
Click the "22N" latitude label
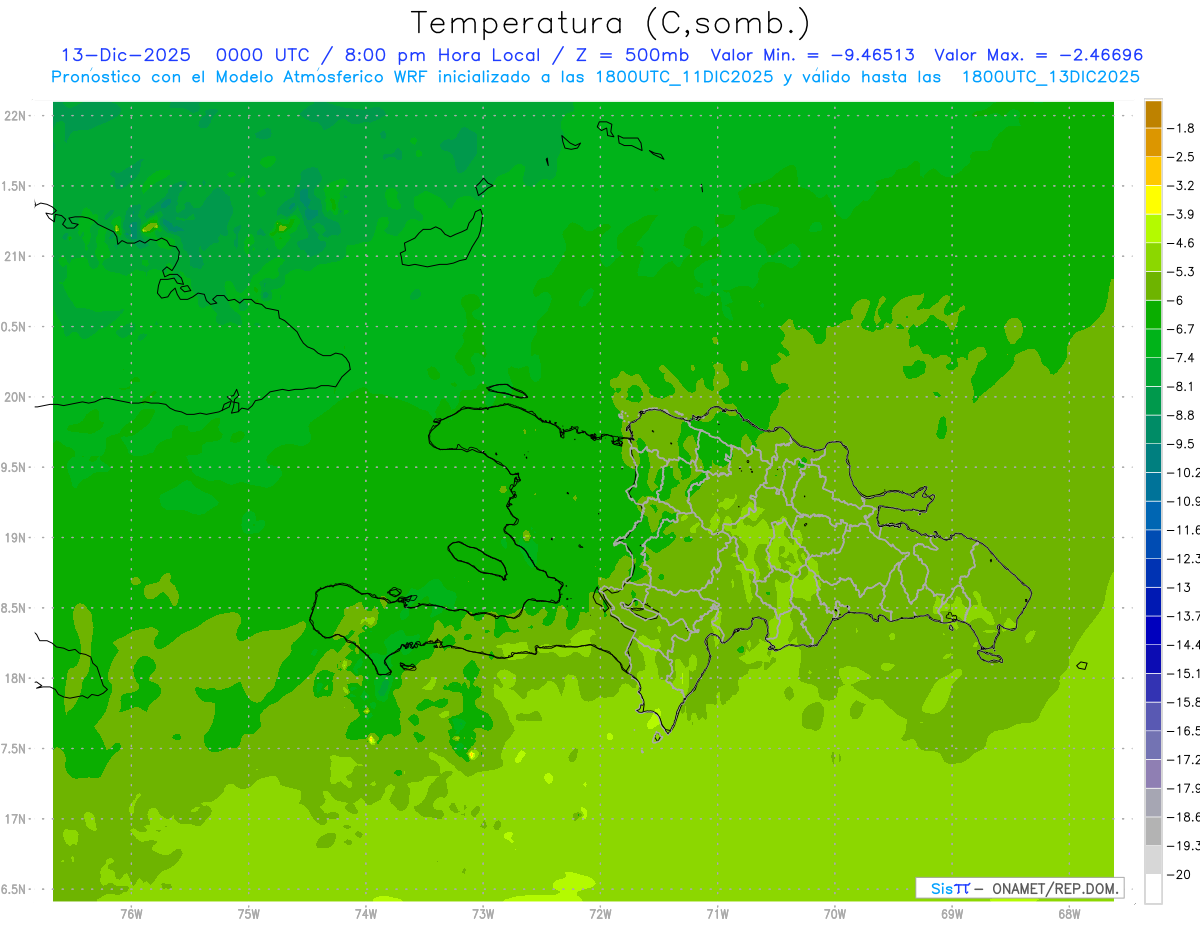pos(15,116)
